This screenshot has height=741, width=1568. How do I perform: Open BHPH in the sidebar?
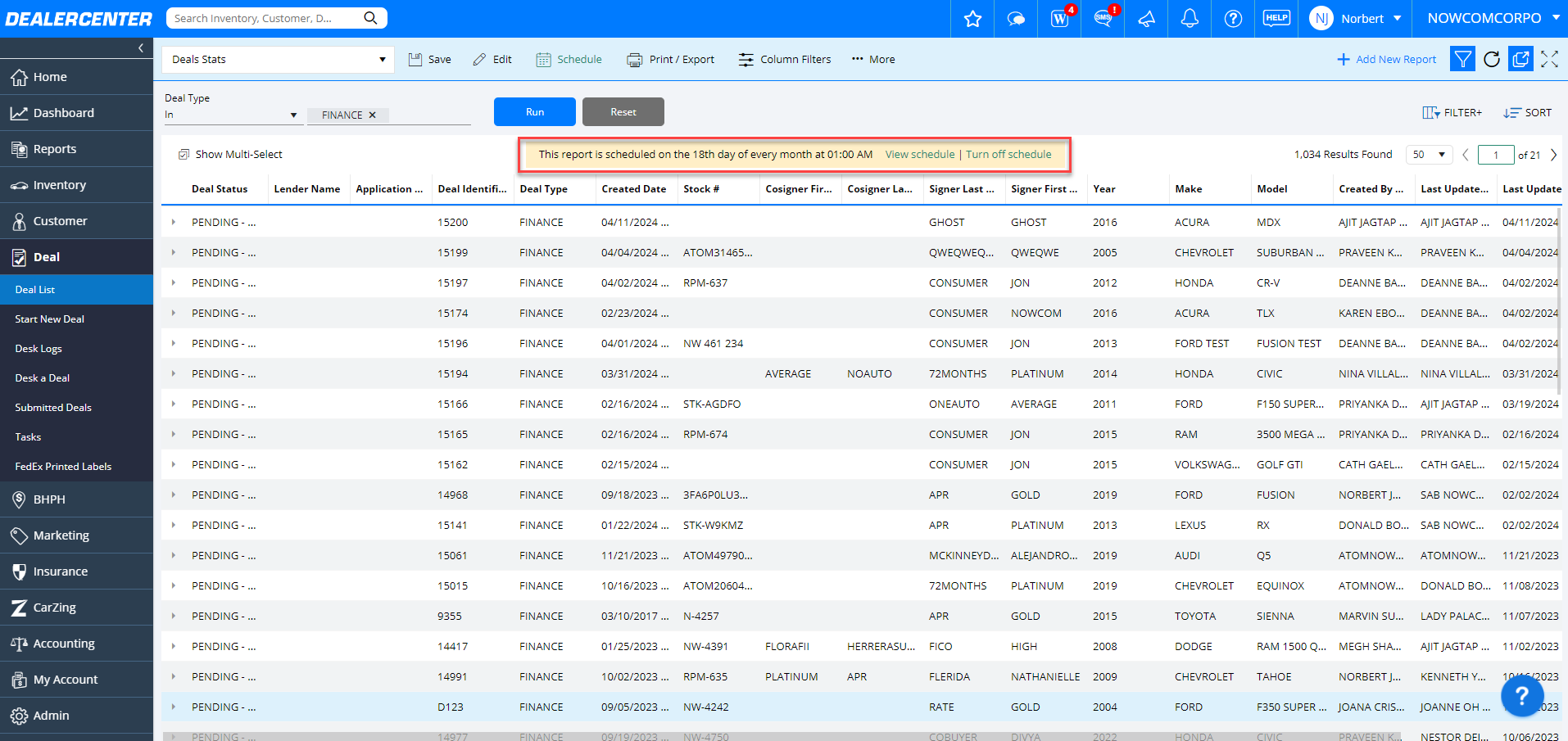(x=76, y=499)
